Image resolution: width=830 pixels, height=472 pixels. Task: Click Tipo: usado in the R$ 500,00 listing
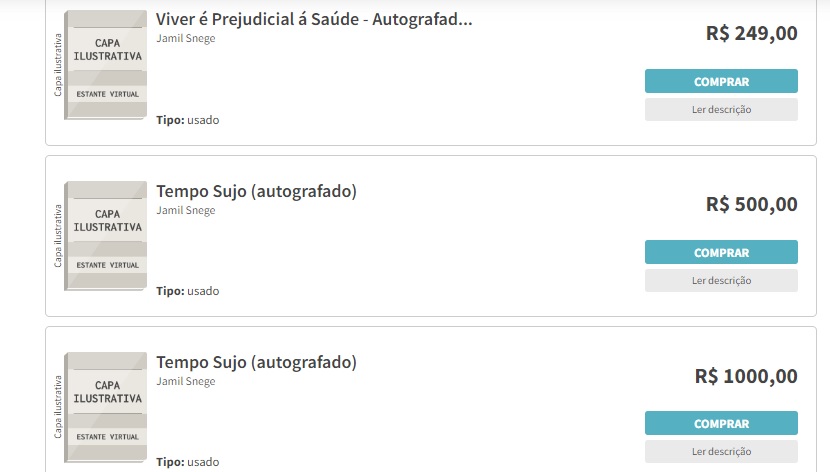[188, 291]
